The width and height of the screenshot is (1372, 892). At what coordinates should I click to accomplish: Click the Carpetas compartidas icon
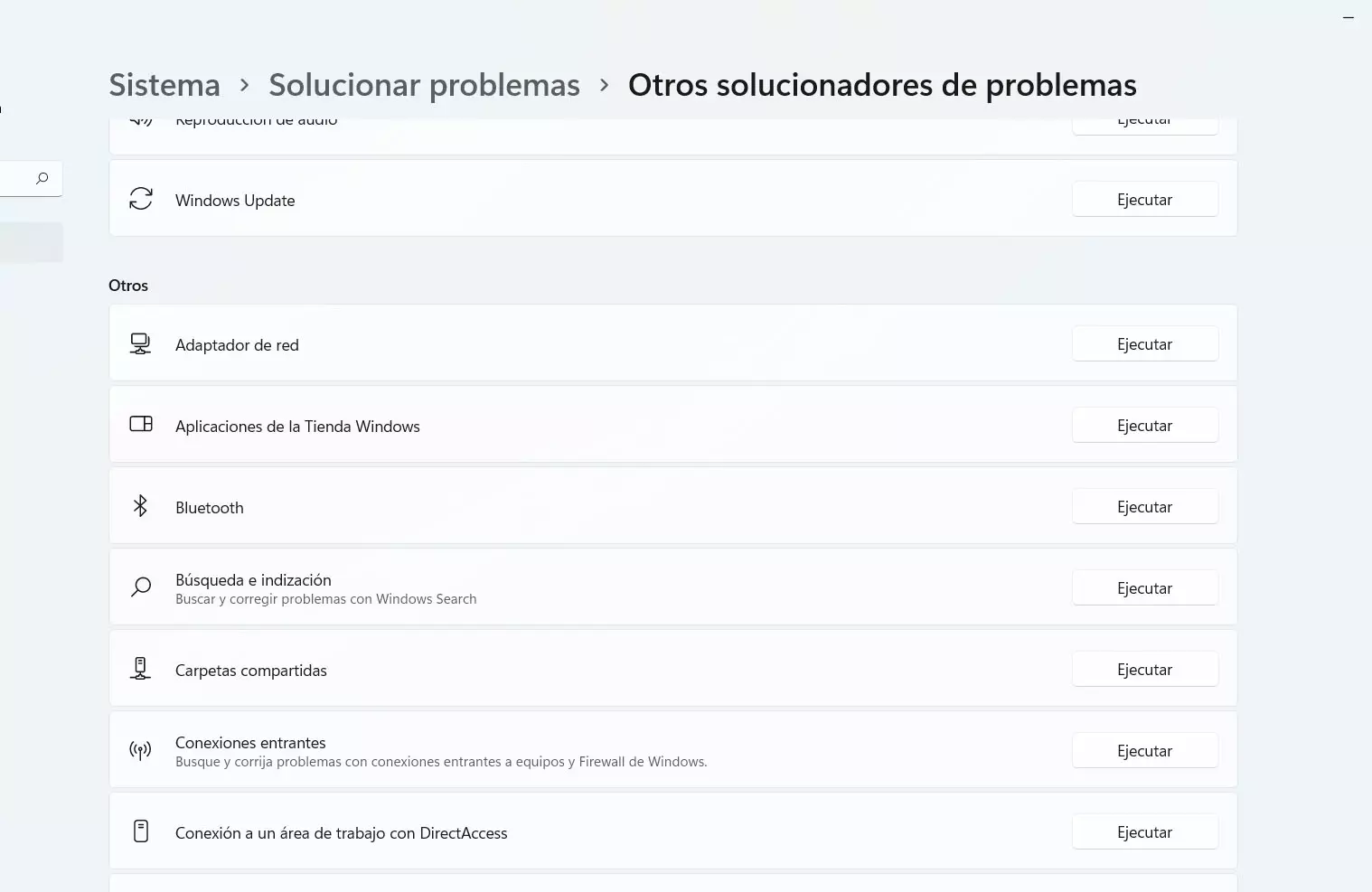click(140, 669)
